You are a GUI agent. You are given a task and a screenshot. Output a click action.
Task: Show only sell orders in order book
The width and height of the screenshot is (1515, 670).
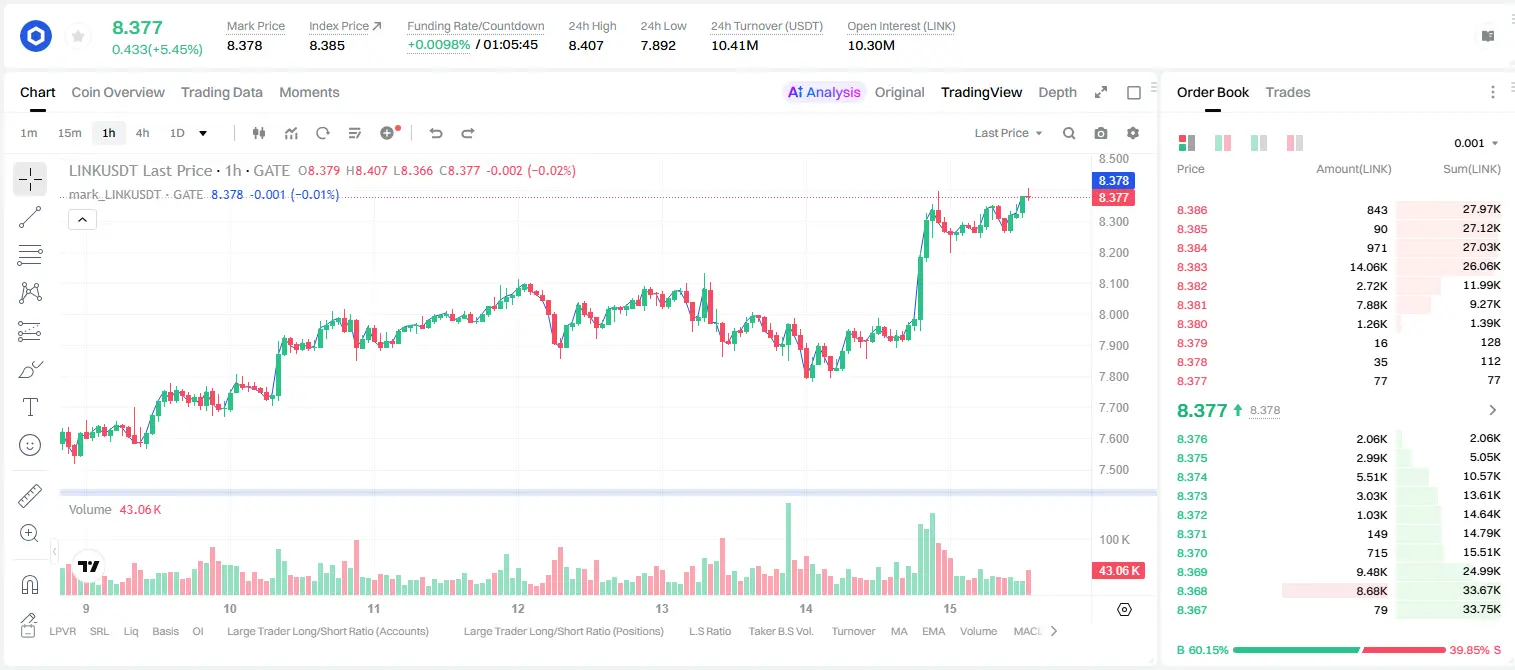pyautogui.click(x=1295, y=143)
